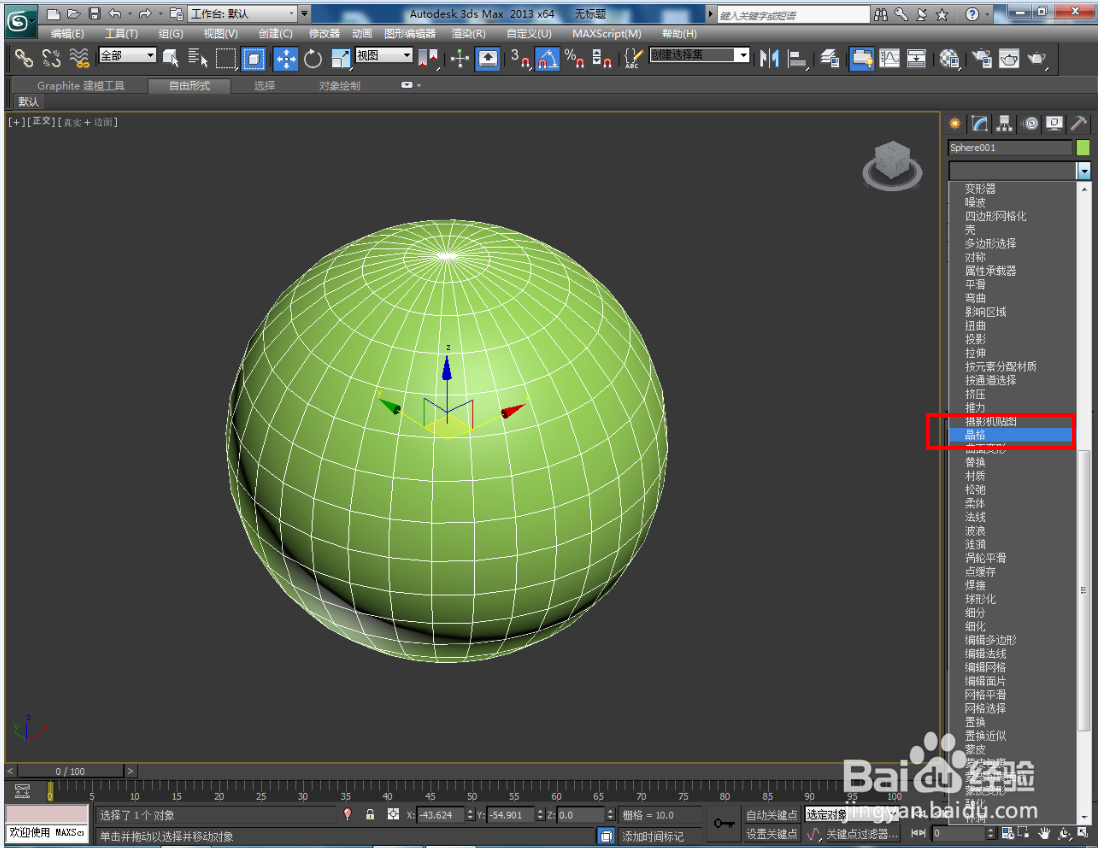Open the 渲染(R) menu
Screen dimensions: 1098x848
468,34
